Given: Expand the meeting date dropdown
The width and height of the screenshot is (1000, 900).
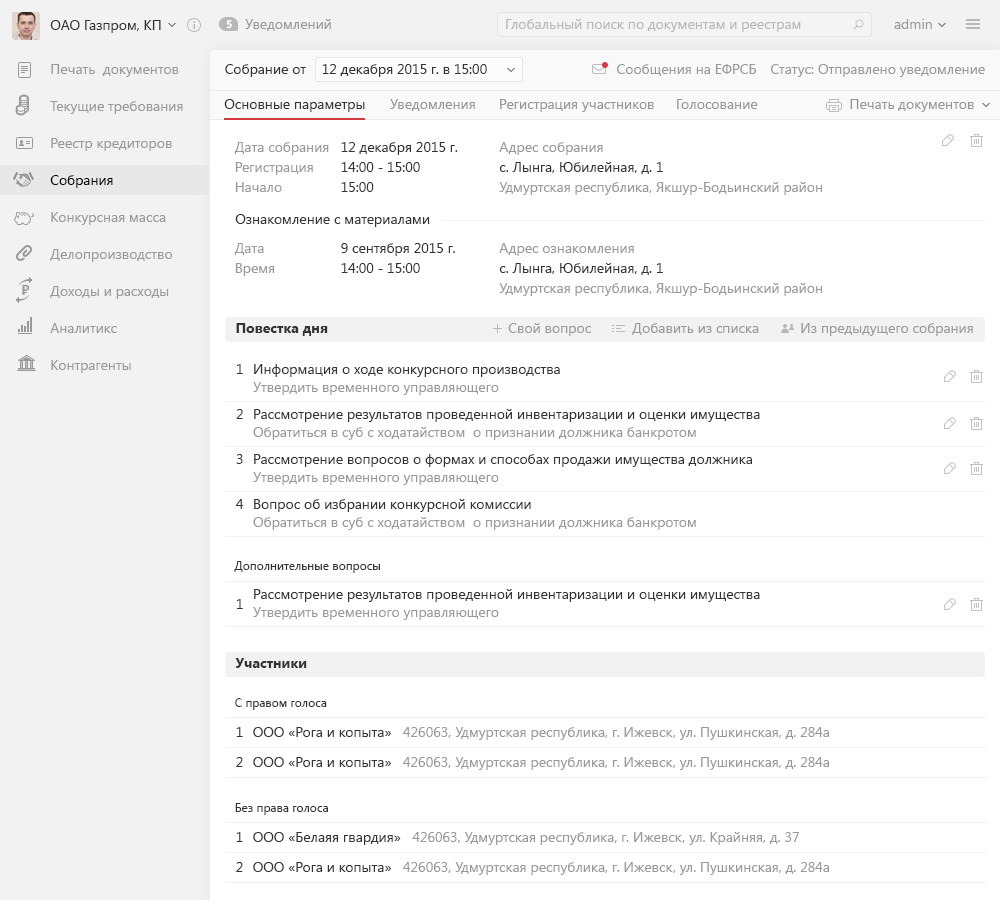Looking at the screenshot, I should tap(512, 70).
